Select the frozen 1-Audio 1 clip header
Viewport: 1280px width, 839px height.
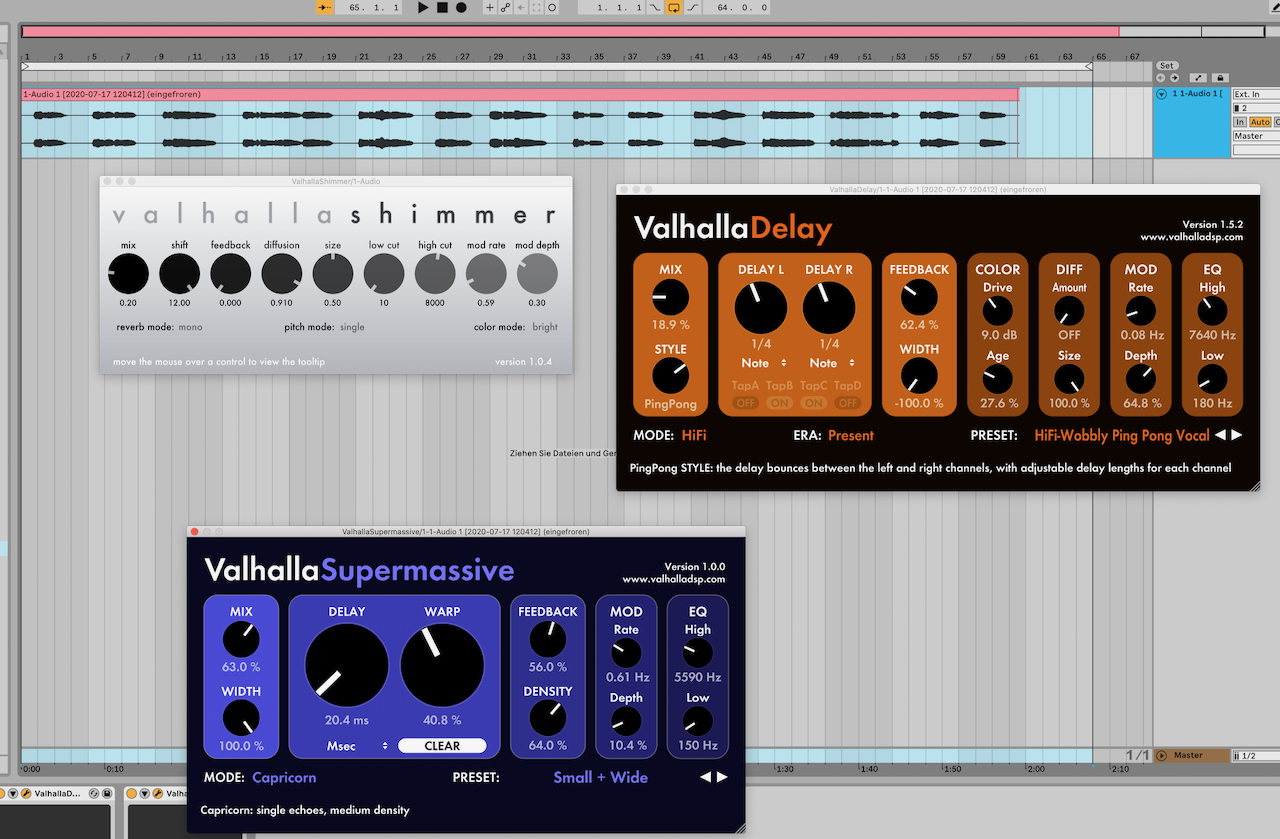click(x=519, y=94)
